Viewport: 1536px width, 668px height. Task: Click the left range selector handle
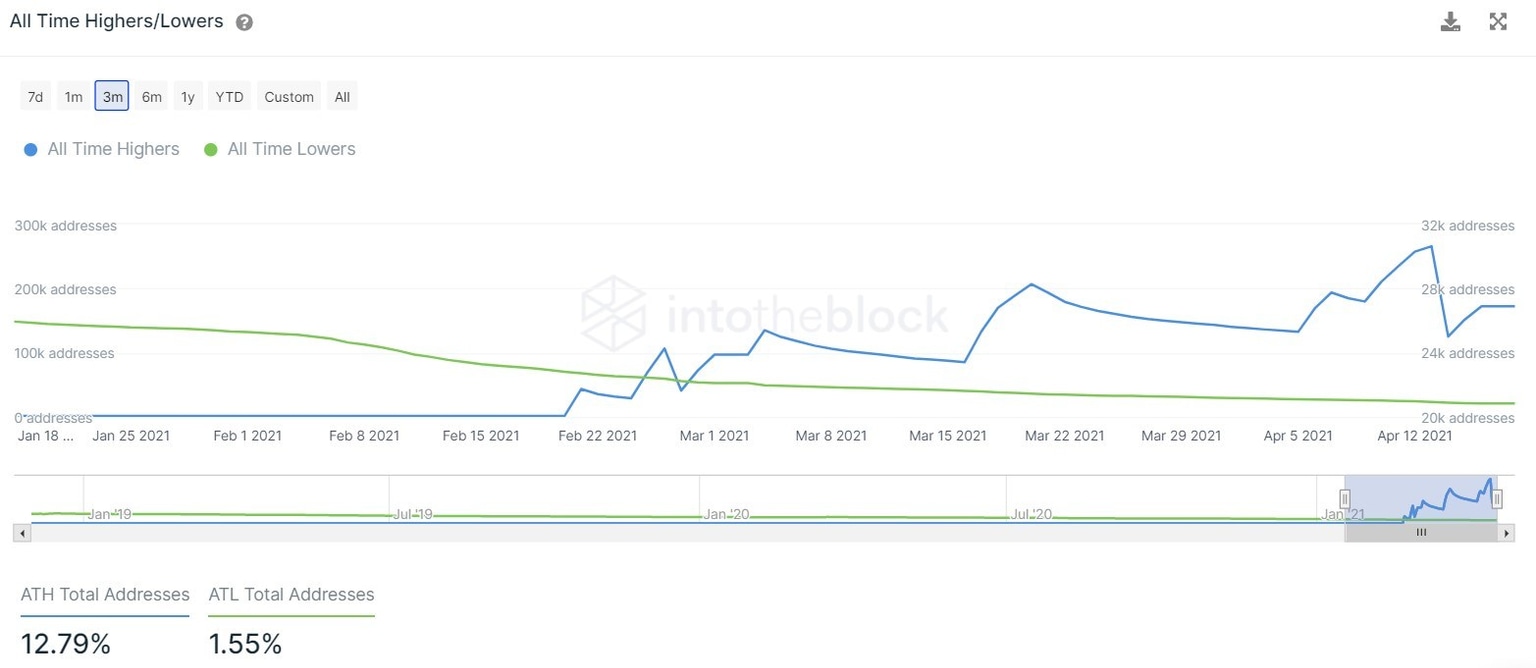click(x=1344, y=497)
